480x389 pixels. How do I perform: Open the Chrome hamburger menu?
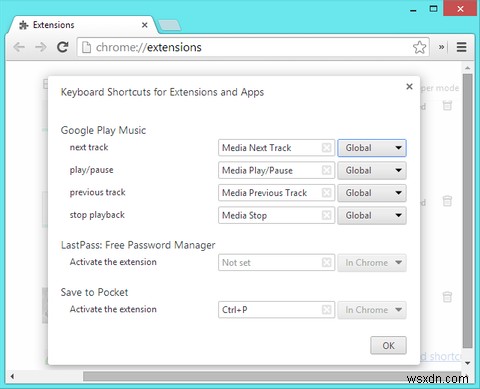click(x=461, y=47)
